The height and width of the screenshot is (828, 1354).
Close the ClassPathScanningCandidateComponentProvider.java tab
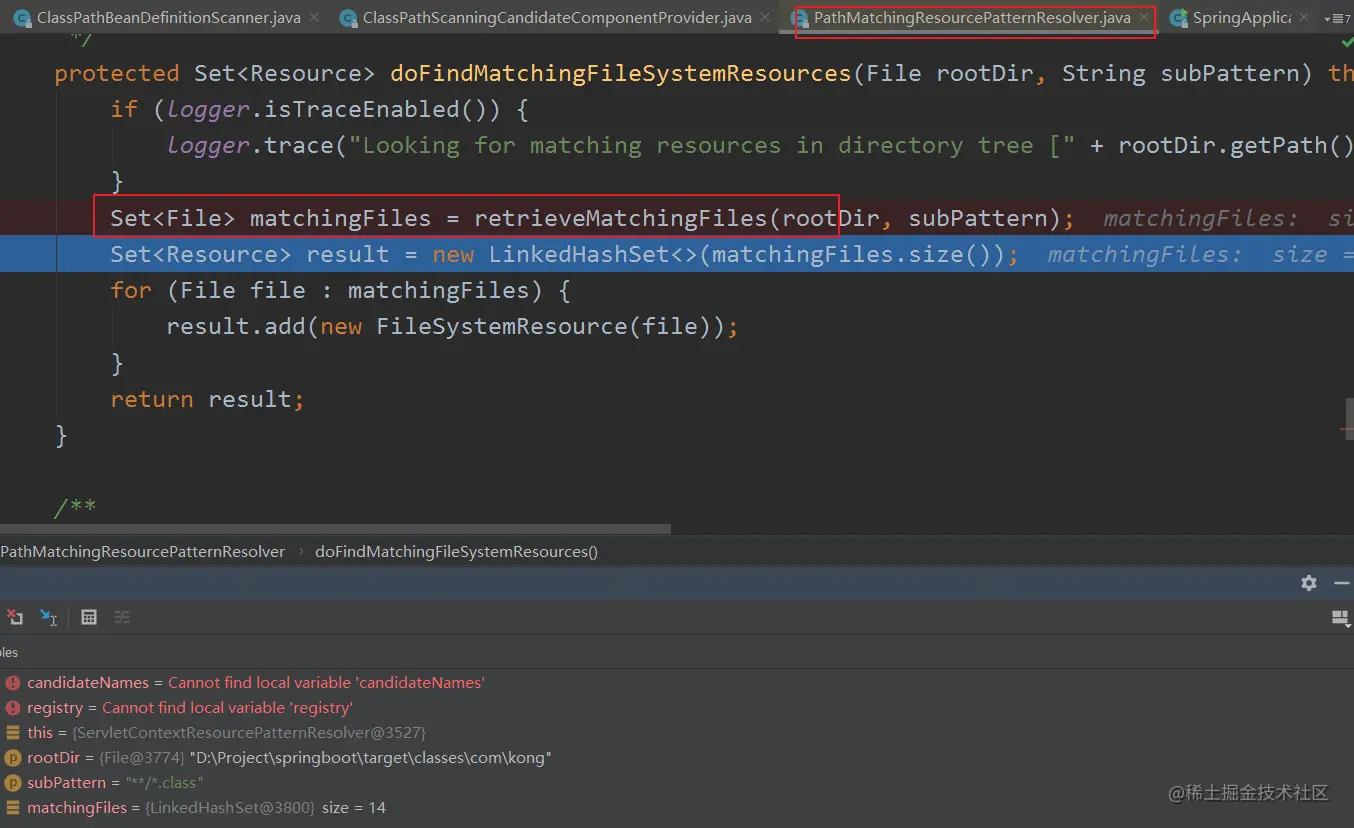click(x=766, y=18)
